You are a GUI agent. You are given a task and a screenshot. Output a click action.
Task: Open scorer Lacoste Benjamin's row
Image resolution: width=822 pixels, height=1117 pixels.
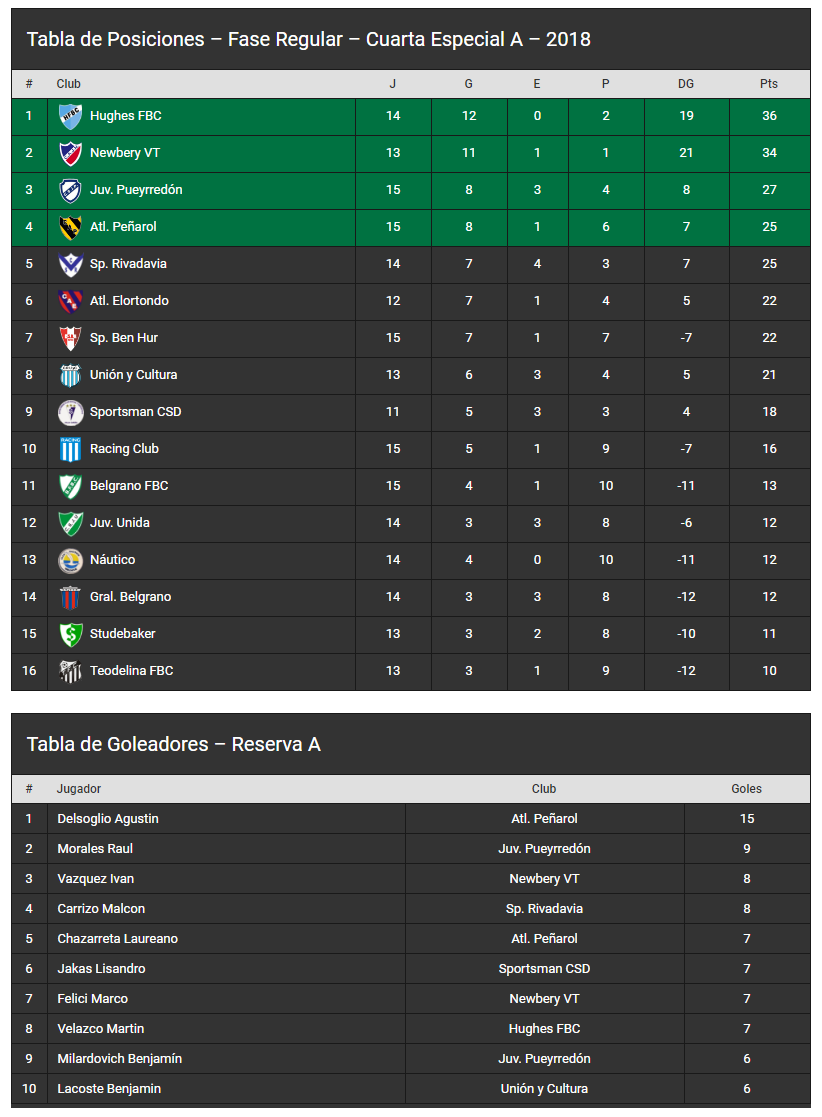point(411,1089)
